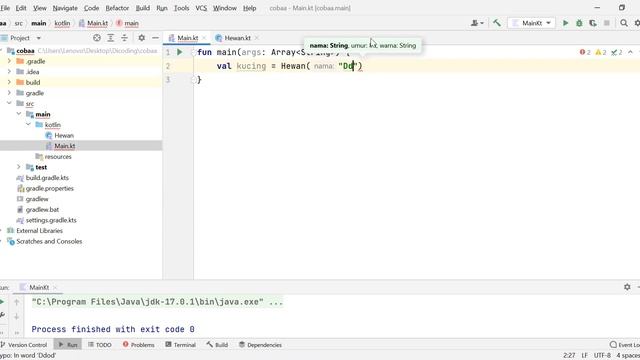
Task: Close the Main.kt editor tab
Action: pyautogui.click(x=204, y=38)
